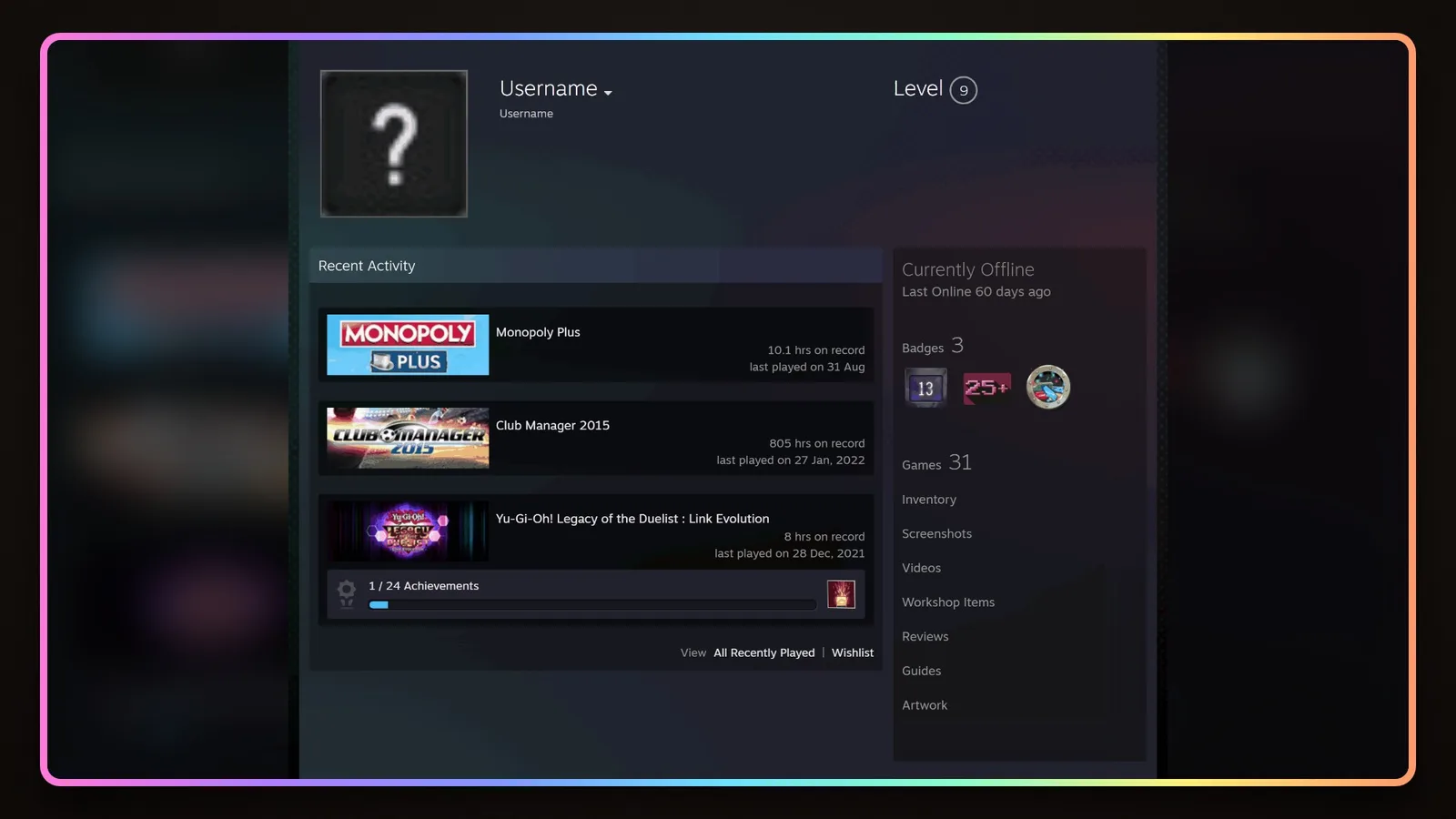Click the 805 hrs on record text

[x=816, y=443]
